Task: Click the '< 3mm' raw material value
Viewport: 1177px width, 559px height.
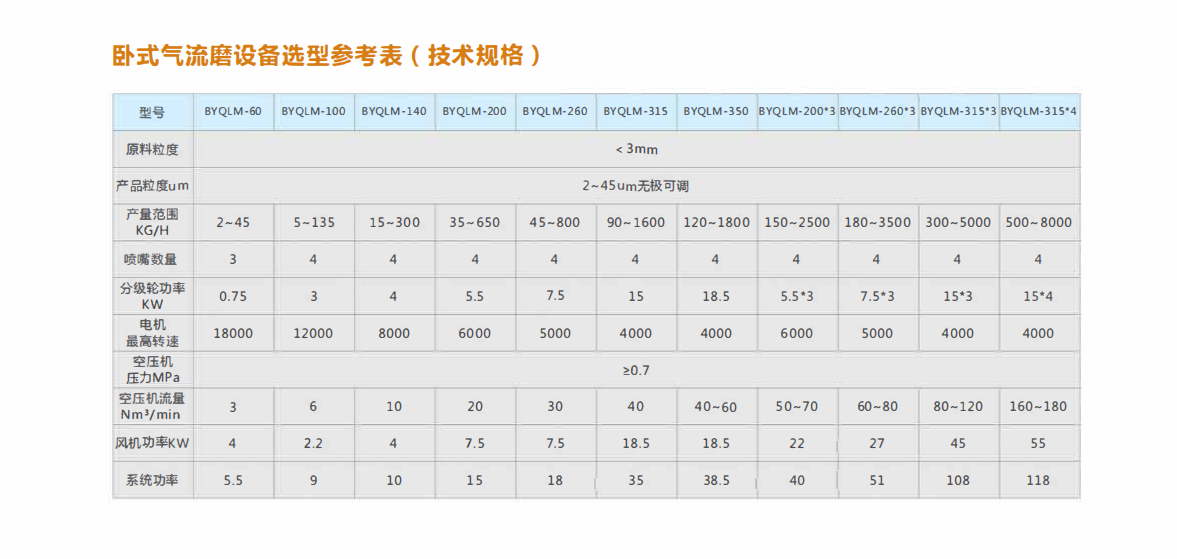Action: click(636, 149)
